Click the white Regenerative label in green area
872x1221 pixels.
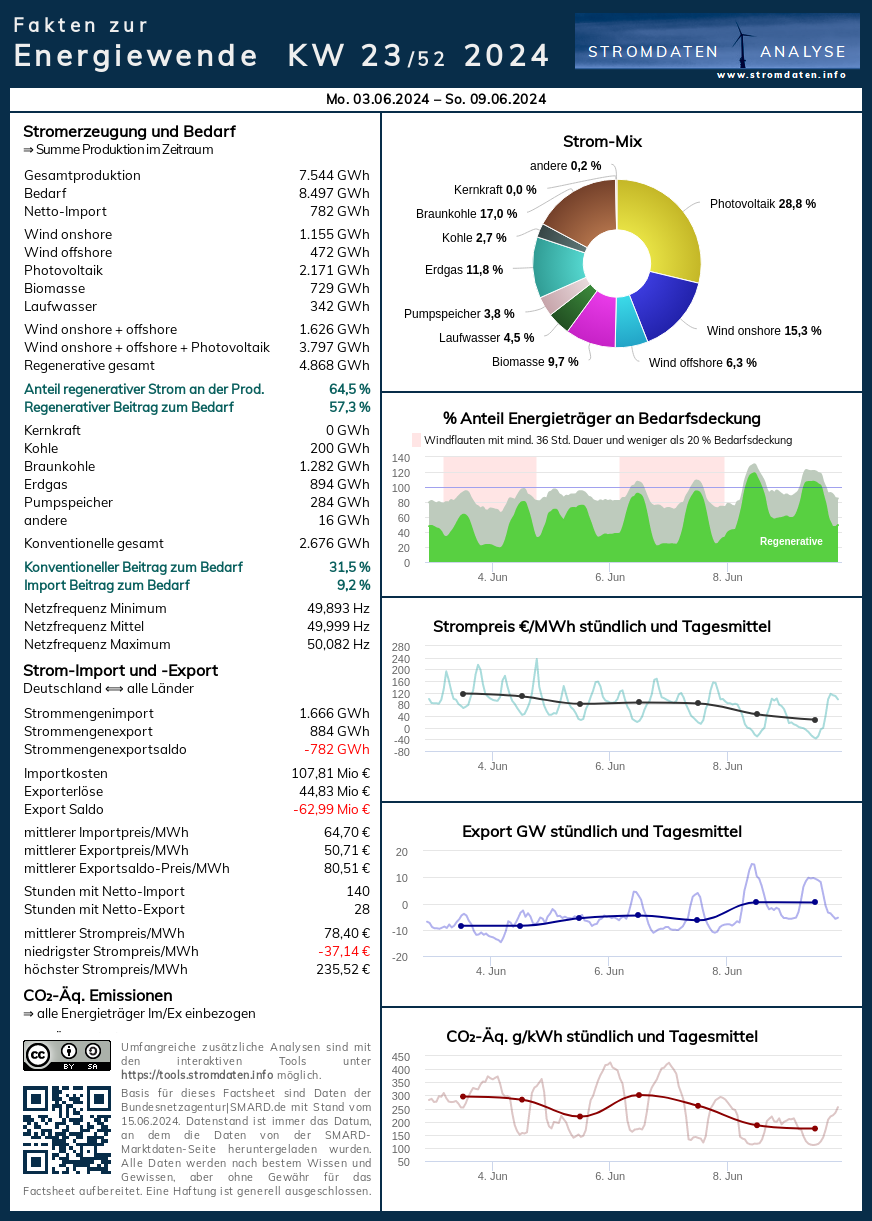[790, 541]
